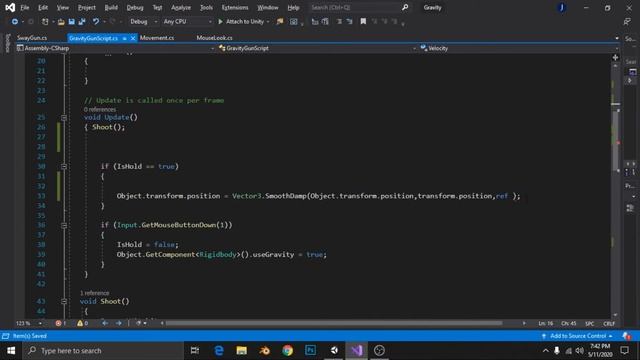
Task: Click the search magnifier icon in title bar
Action: 404,7
